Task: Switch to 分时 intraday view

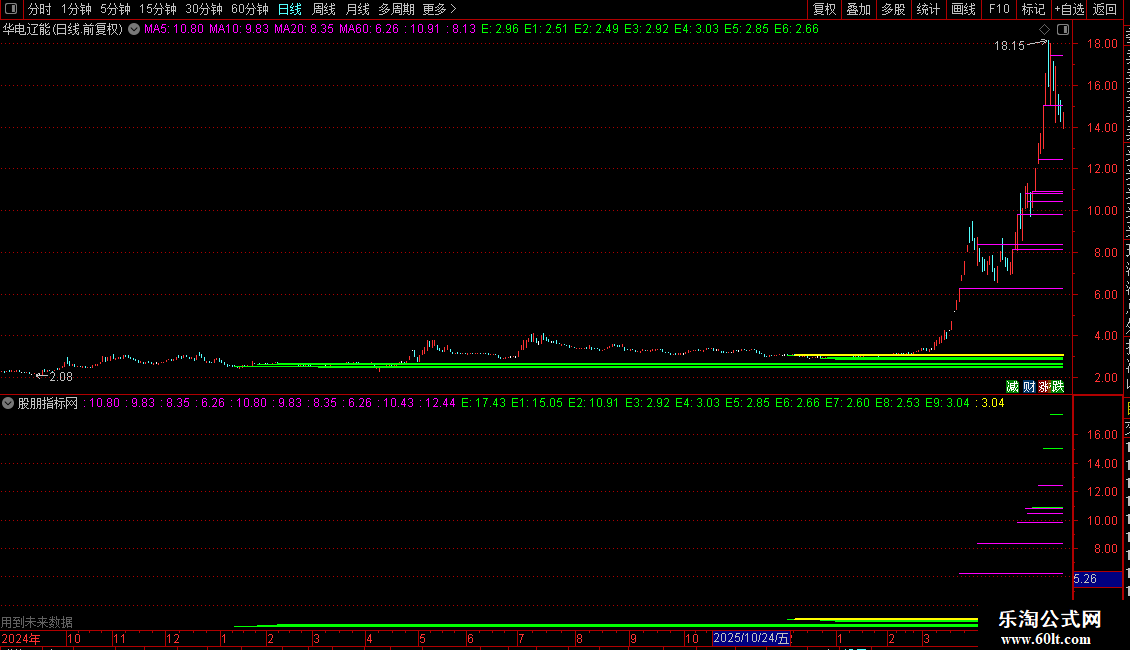Action: click(x=40, y=9)
